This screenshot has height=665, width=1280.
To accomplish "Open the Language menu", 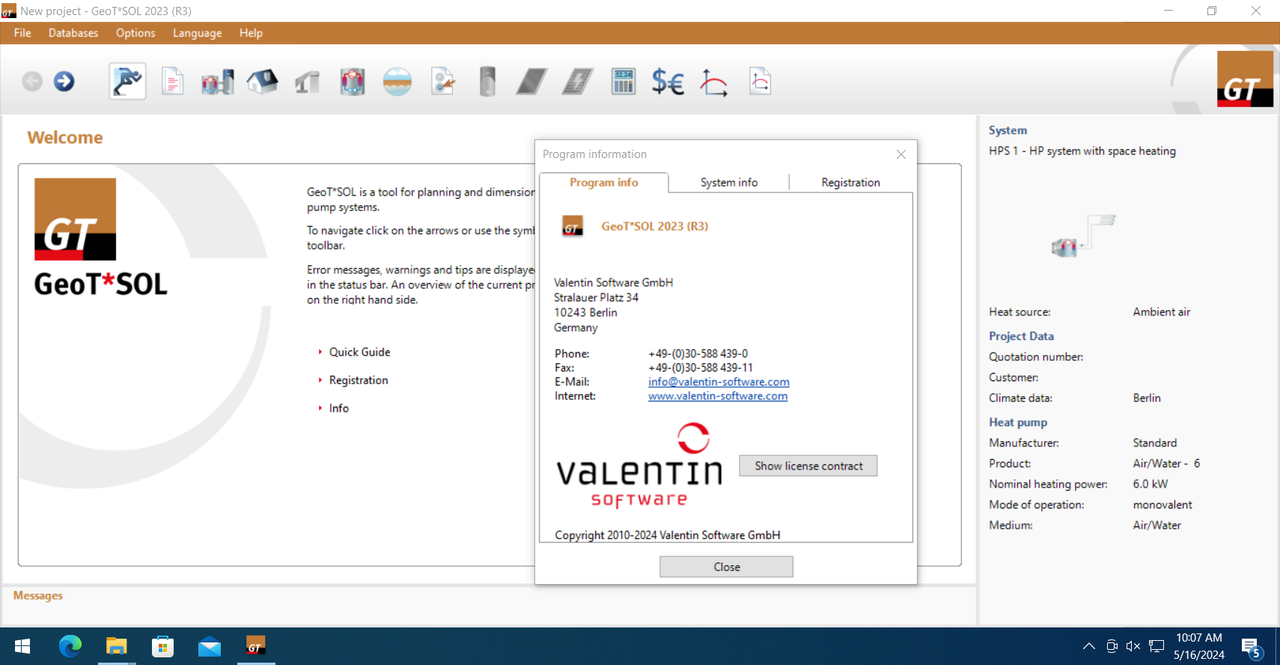I will 197,33.
